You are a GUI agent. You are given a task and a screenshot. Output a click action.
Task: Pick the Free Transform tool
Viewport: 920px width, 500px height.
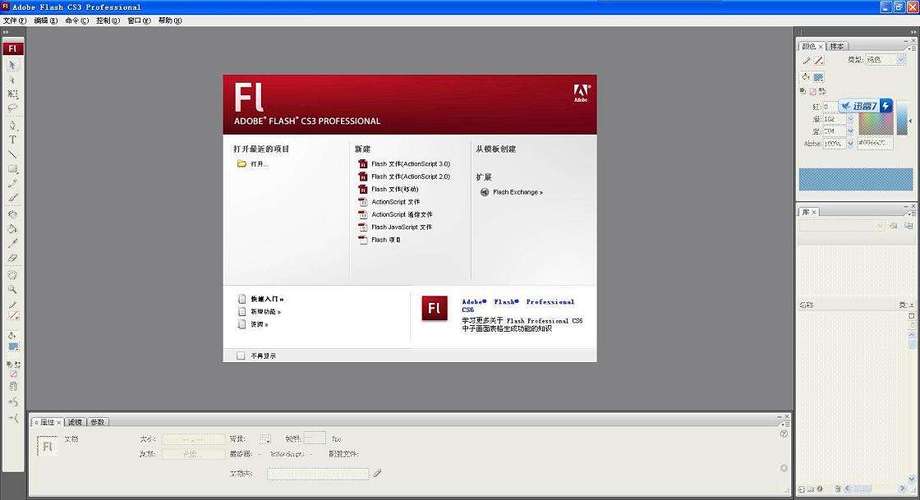[12, 94]
